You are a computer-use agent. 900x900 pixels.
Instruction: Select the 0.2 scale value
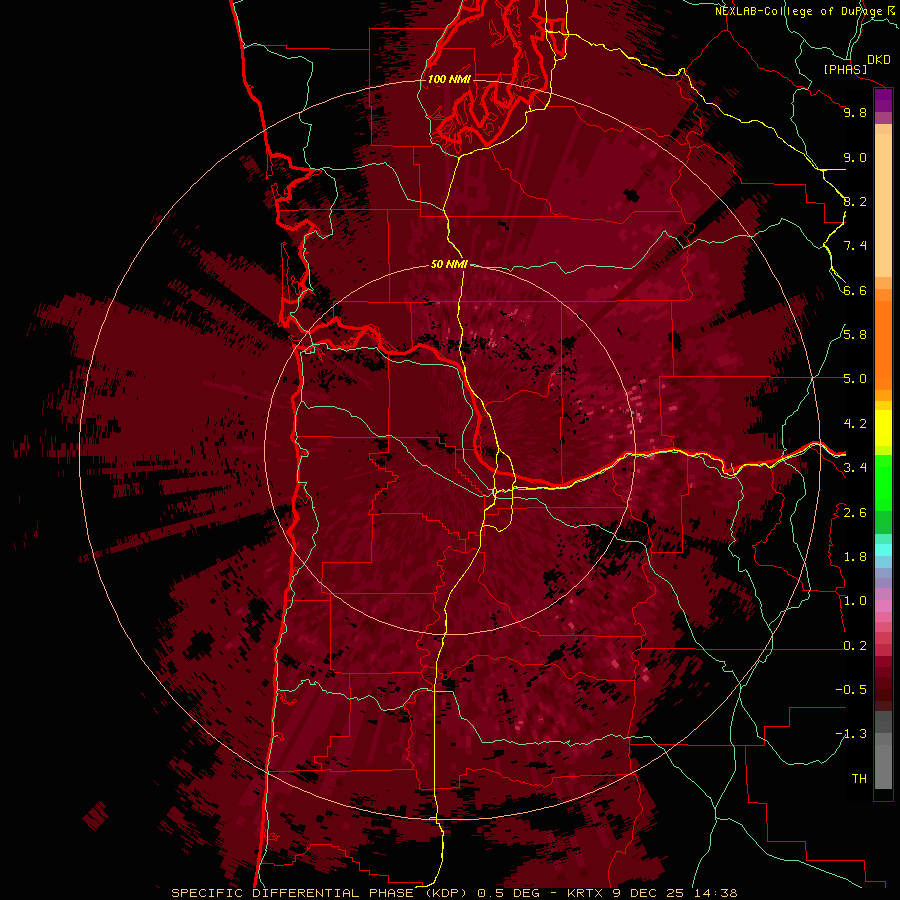pyautogui.click(x=855, y=646)
